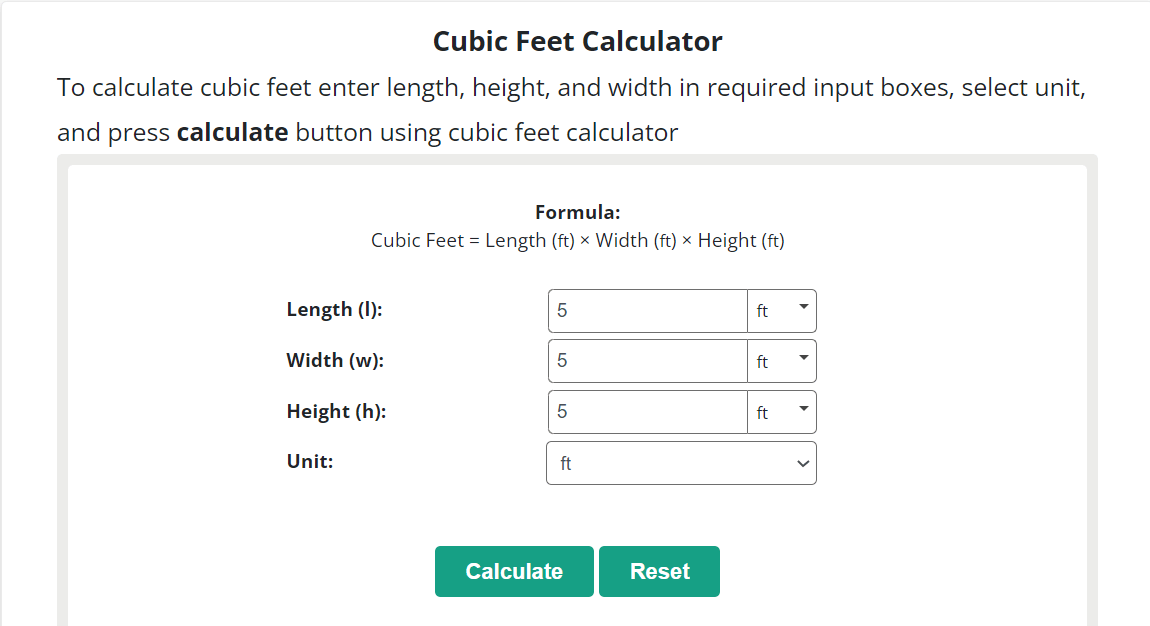Select the Height (h) field label
Image resolution: width=1150 pixels, height=626 pixels.
coord(335,410)
